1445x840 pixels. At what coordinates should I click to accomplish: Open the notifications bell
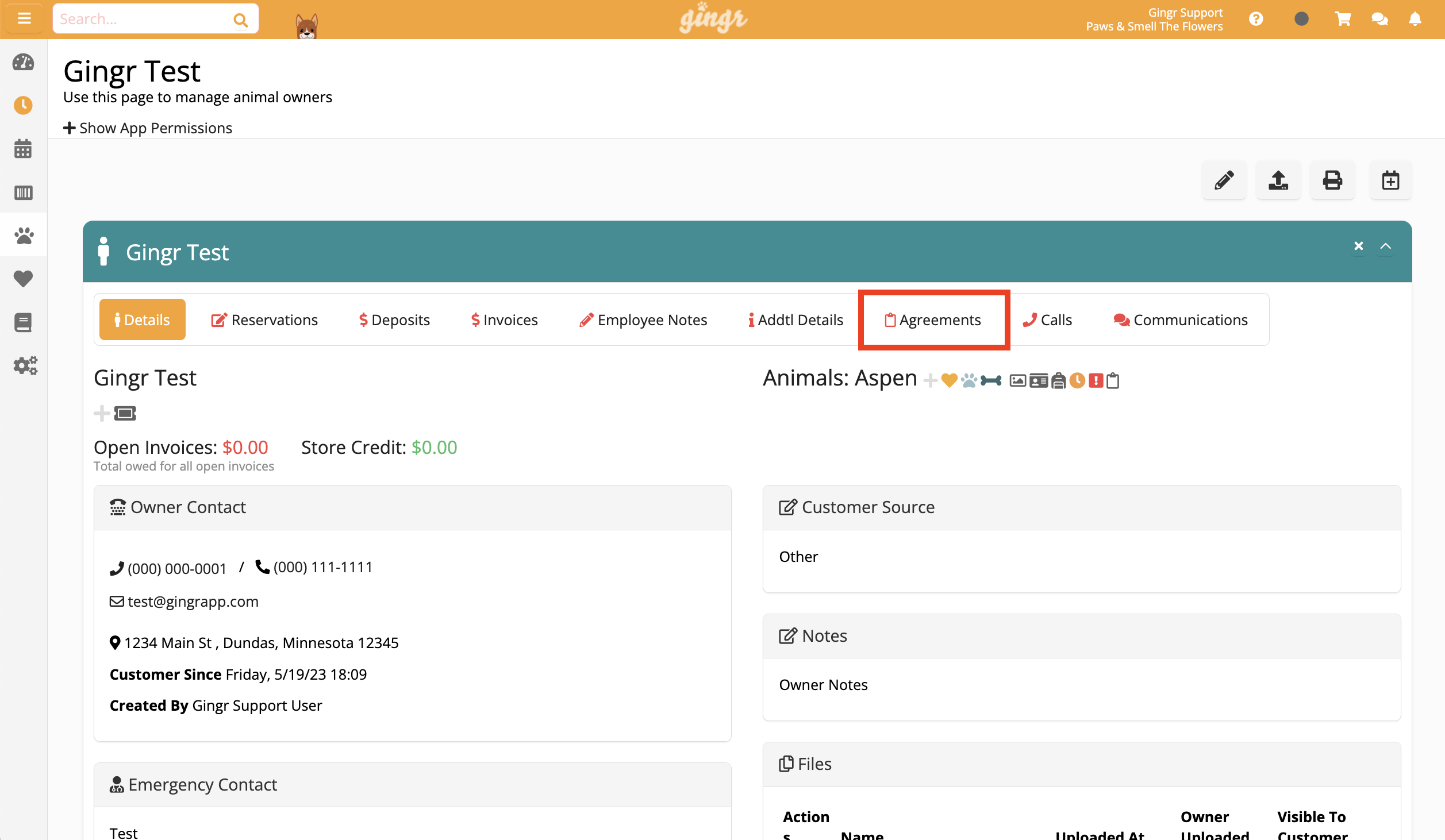click(1415, 19)
